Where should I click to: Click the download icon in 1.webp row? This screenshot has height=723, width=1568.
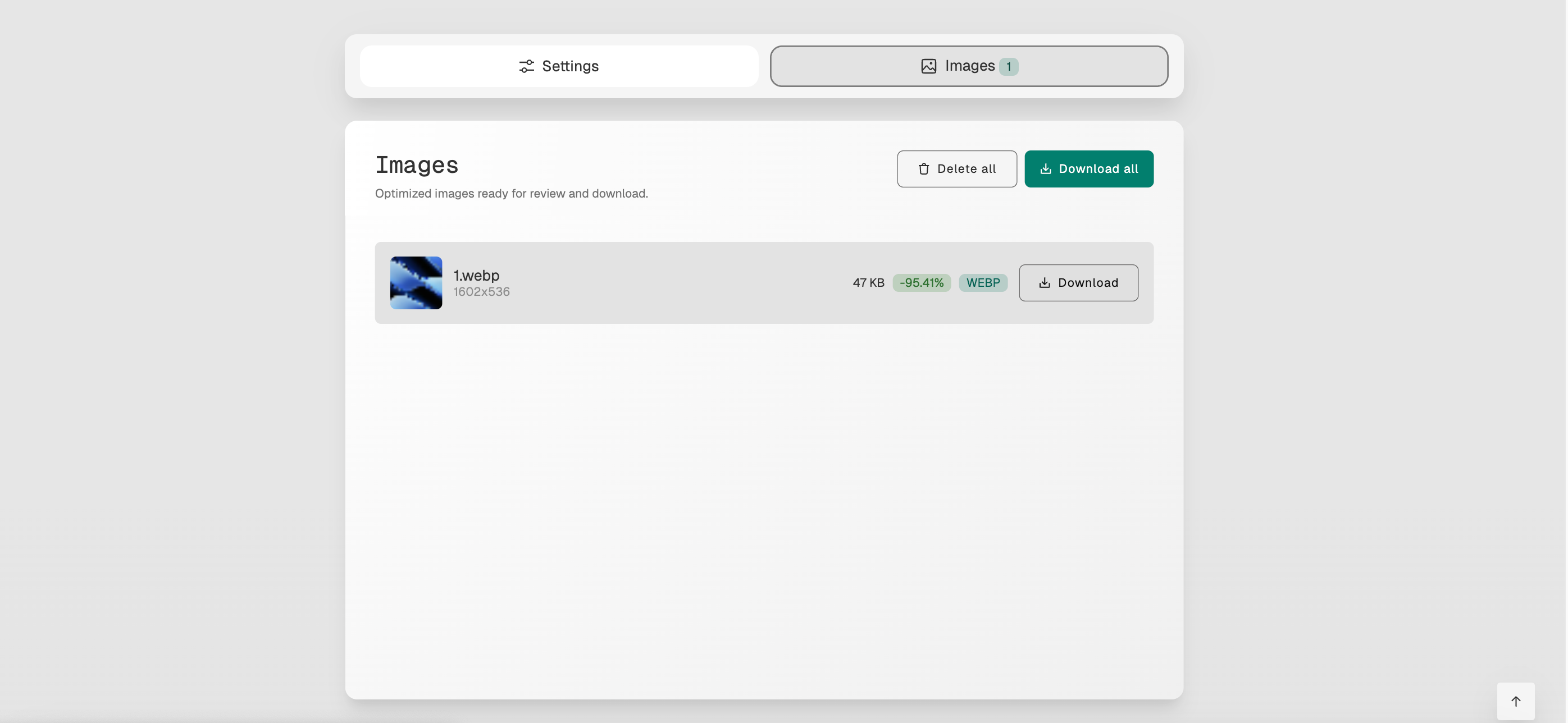(1045, 283)
